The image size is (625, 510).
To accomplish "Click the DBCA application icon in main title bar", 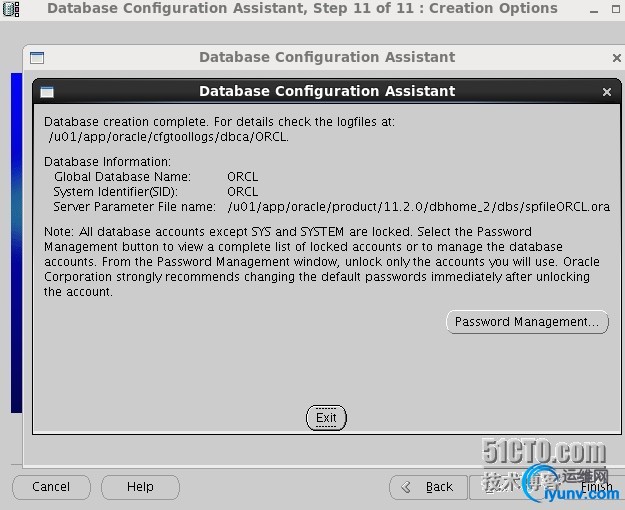I will click(x=11, y=9).
